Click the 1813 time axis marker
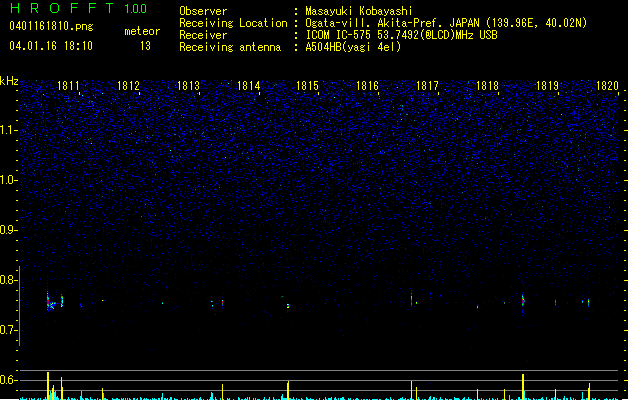Image resolution: width=629 pixels, height=400 pixels. click(x=188, y=86)
